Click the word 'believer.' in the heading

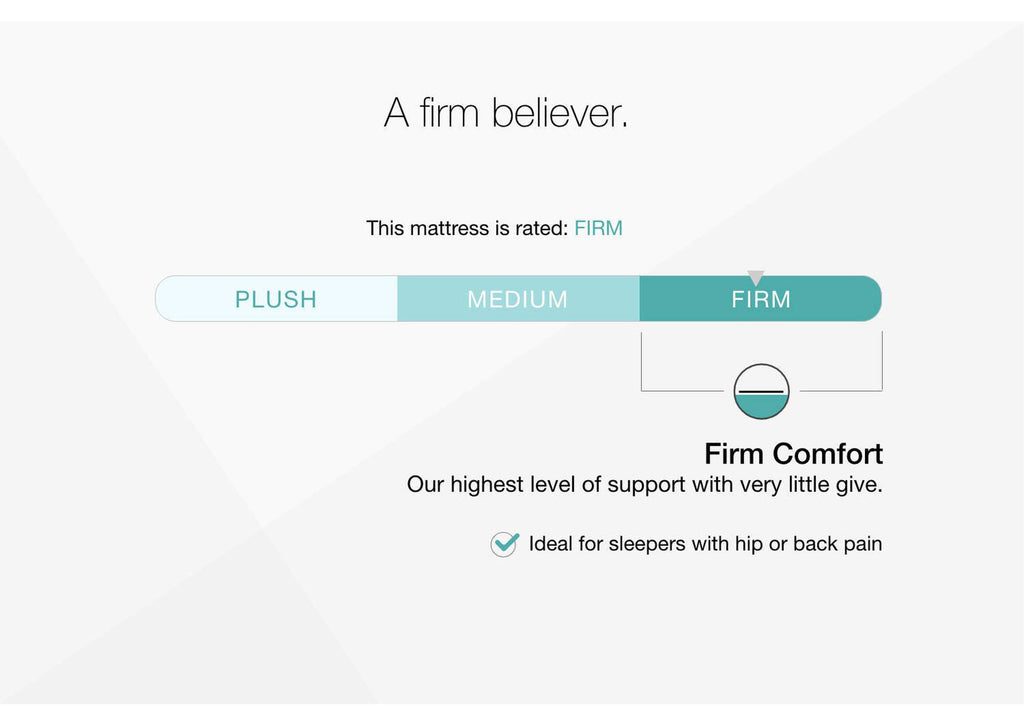(560, 112)
